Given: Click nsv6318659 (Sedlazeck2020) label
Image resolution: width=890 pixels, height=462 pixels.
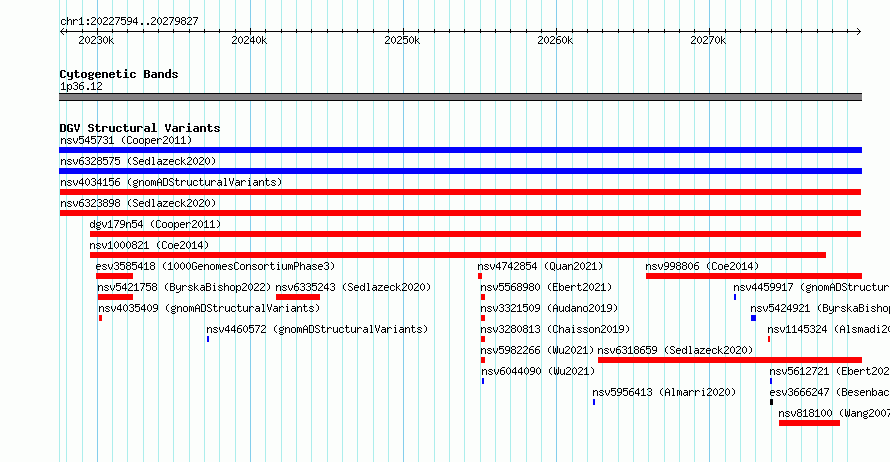Looking at the screenshot, I should (x=675, y=350).
